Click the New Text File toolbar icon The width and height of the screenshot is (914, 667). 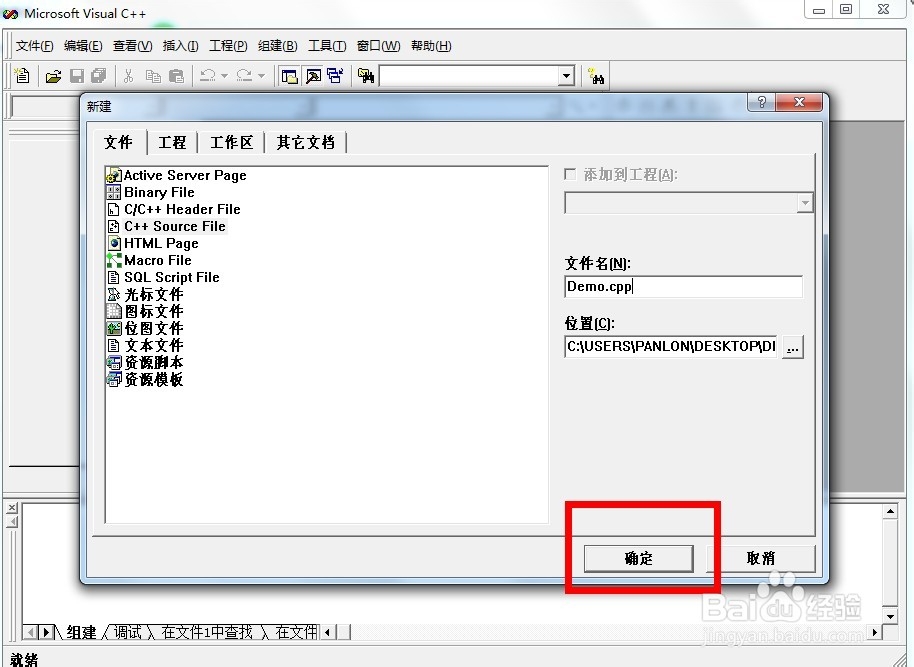coord(22,76)
